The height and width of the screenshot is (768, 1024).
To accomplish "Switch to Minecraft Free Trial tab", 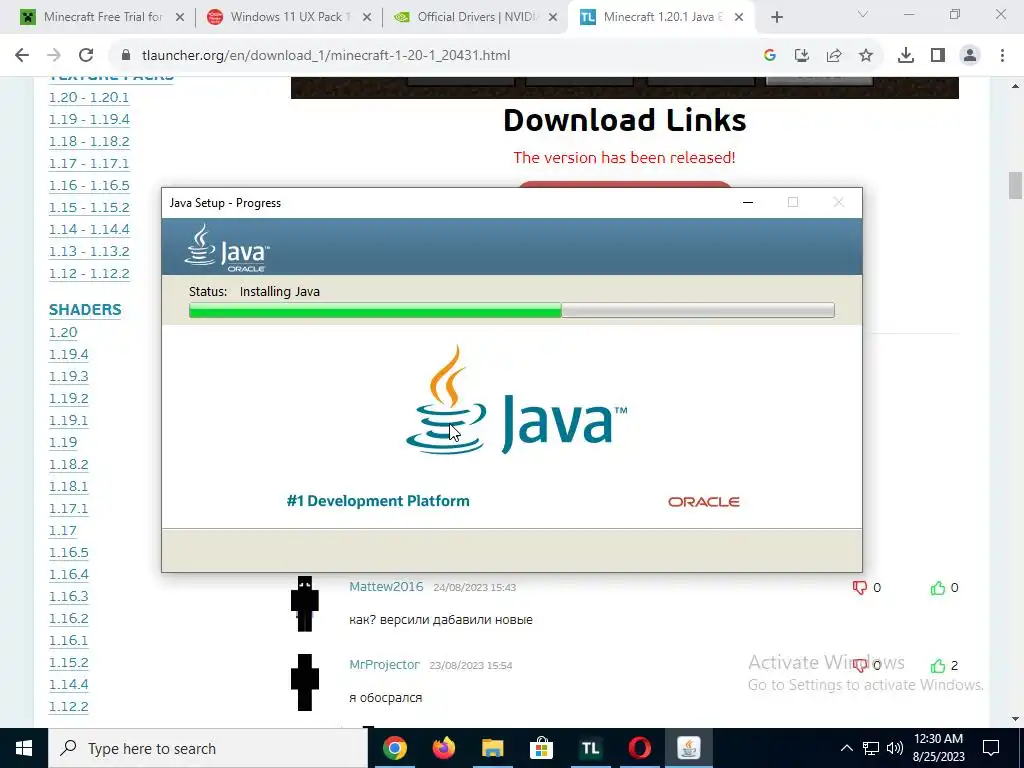I will [101, 17].
